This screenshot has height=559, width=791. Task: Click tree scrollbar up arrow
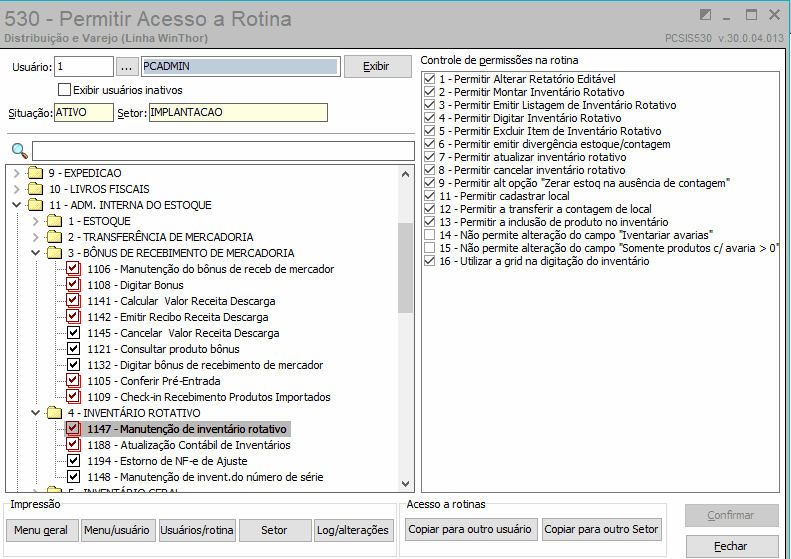click(x=405, y=175)
